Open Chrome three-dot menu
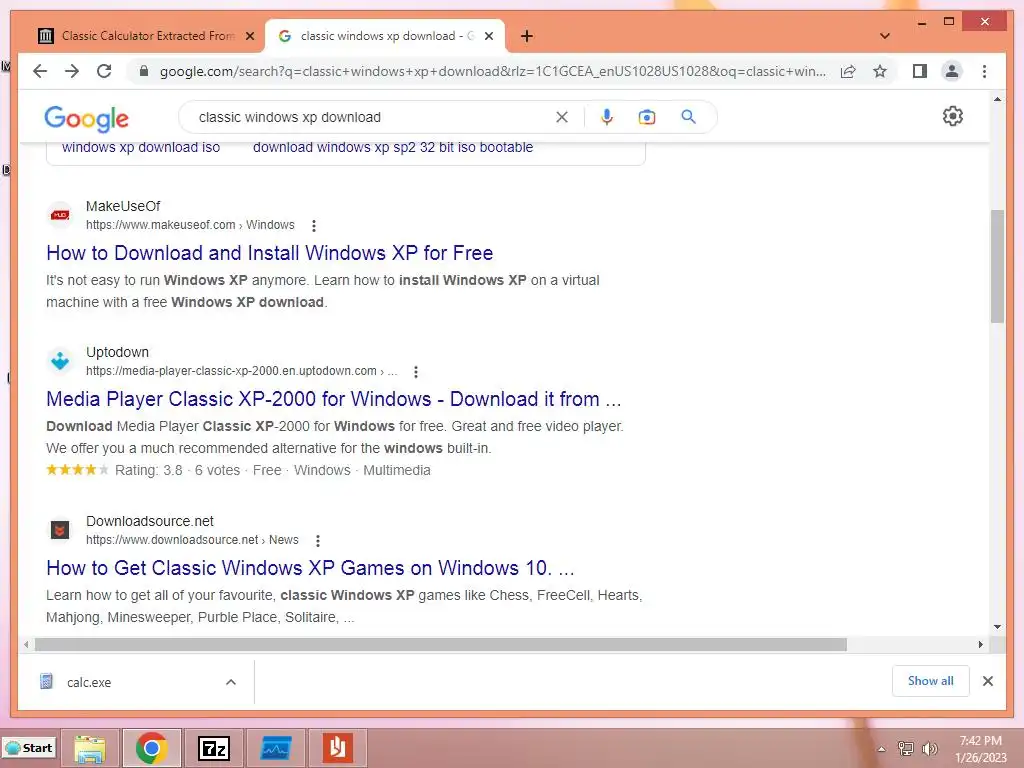Screen dimensions: 1024x768 pyautogui.click(x=984, y=71)
